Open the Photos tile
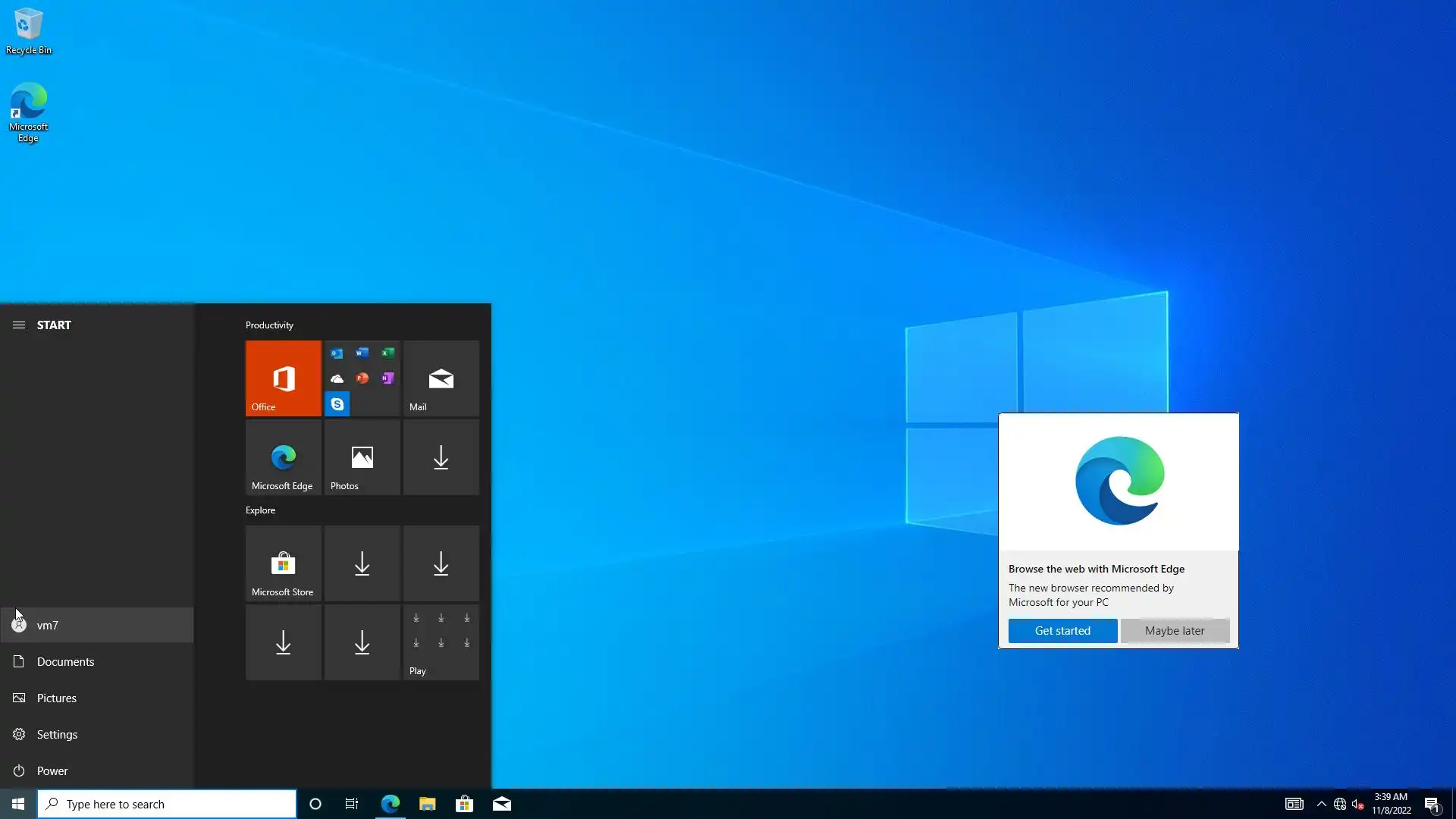This screenshot has width=1456, height=819. 362,457
